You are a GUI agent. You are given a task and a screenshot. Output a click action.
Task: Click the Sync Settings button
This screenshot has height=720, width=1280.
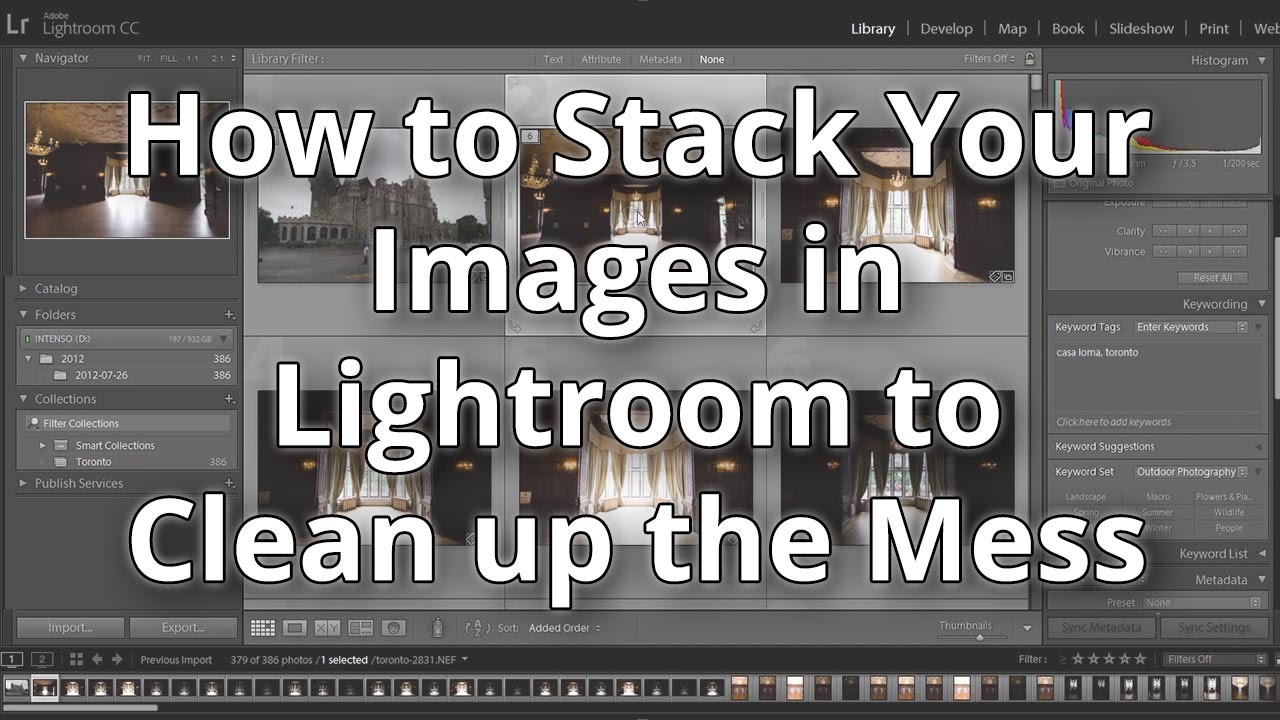(x=1214, y=628)
